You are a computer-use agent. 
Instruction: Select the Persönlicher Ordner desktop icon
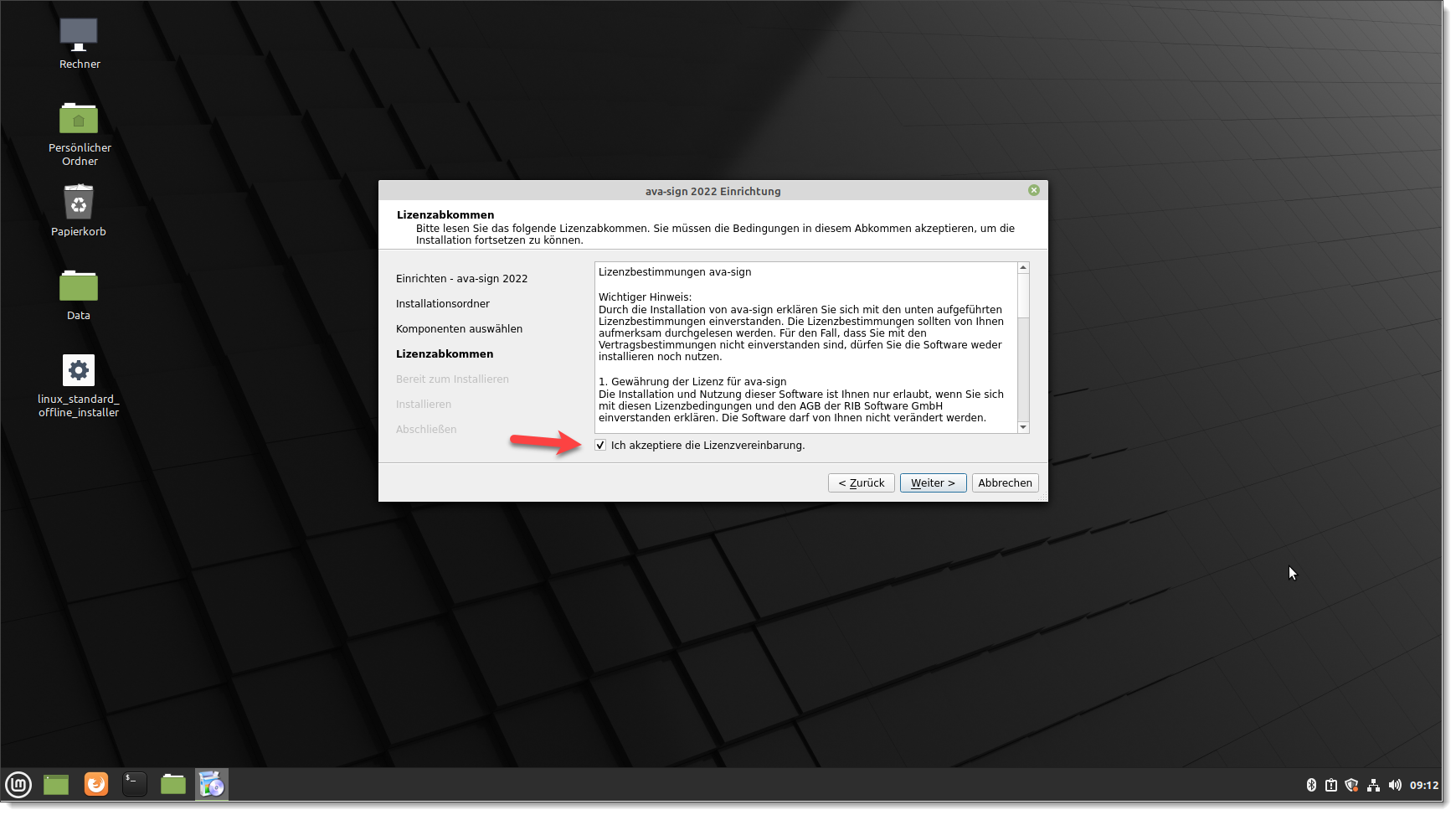click(x=80, y=134)
